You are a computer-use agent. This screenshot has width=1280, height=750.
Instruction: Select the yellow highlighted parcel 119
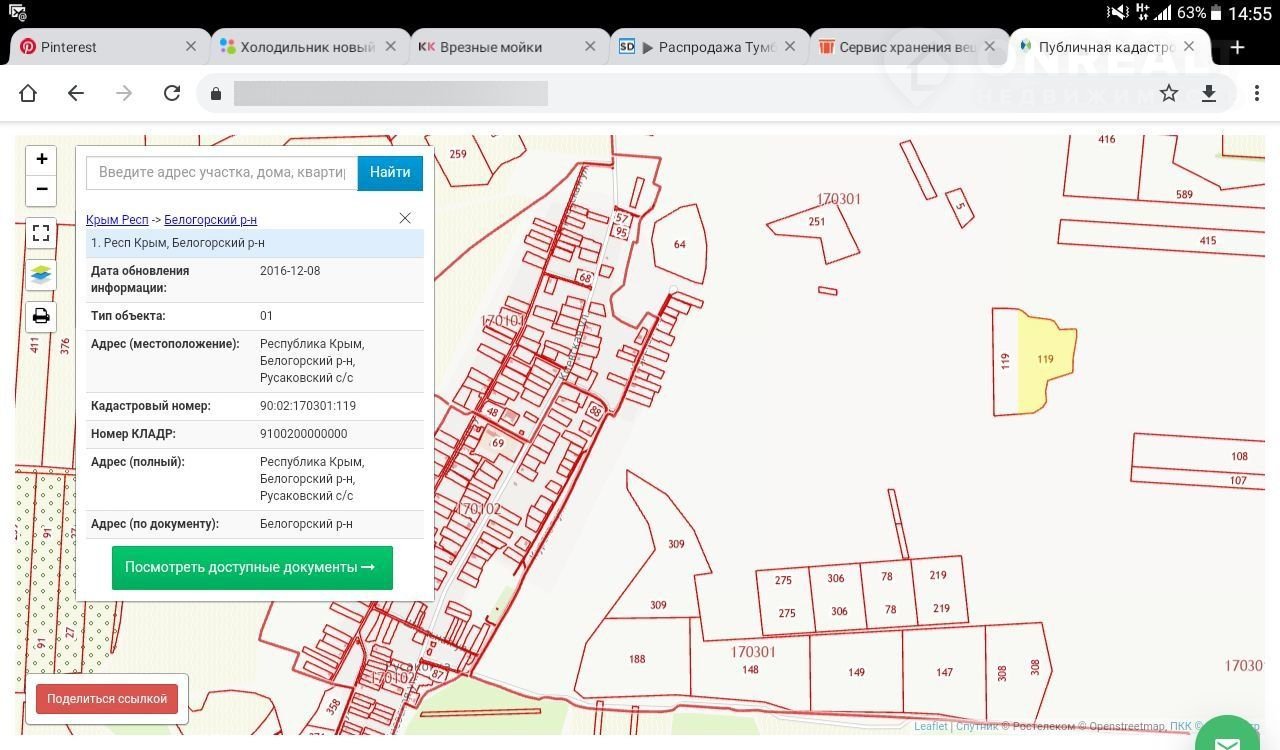pyautogui.click(x=1048, y=360)
